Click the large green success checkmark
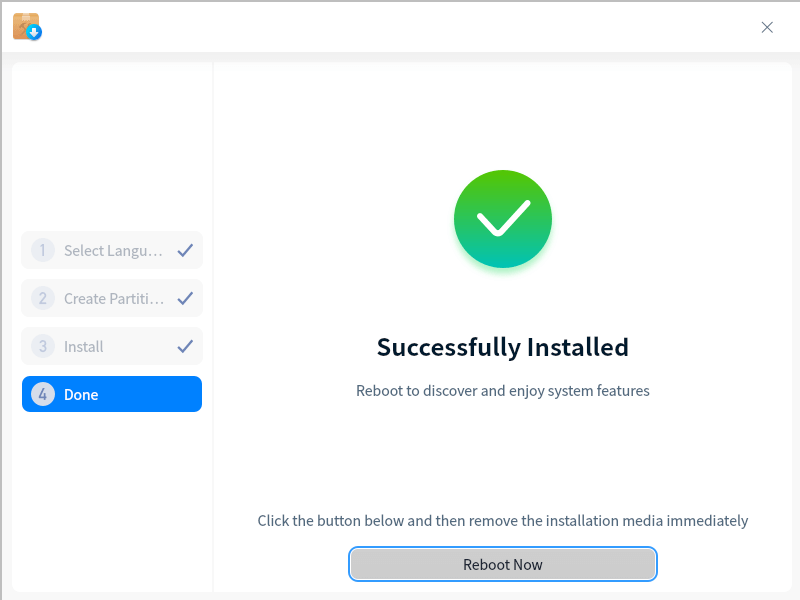Viewport: 800px width, 600px height. tap(503, 219)
